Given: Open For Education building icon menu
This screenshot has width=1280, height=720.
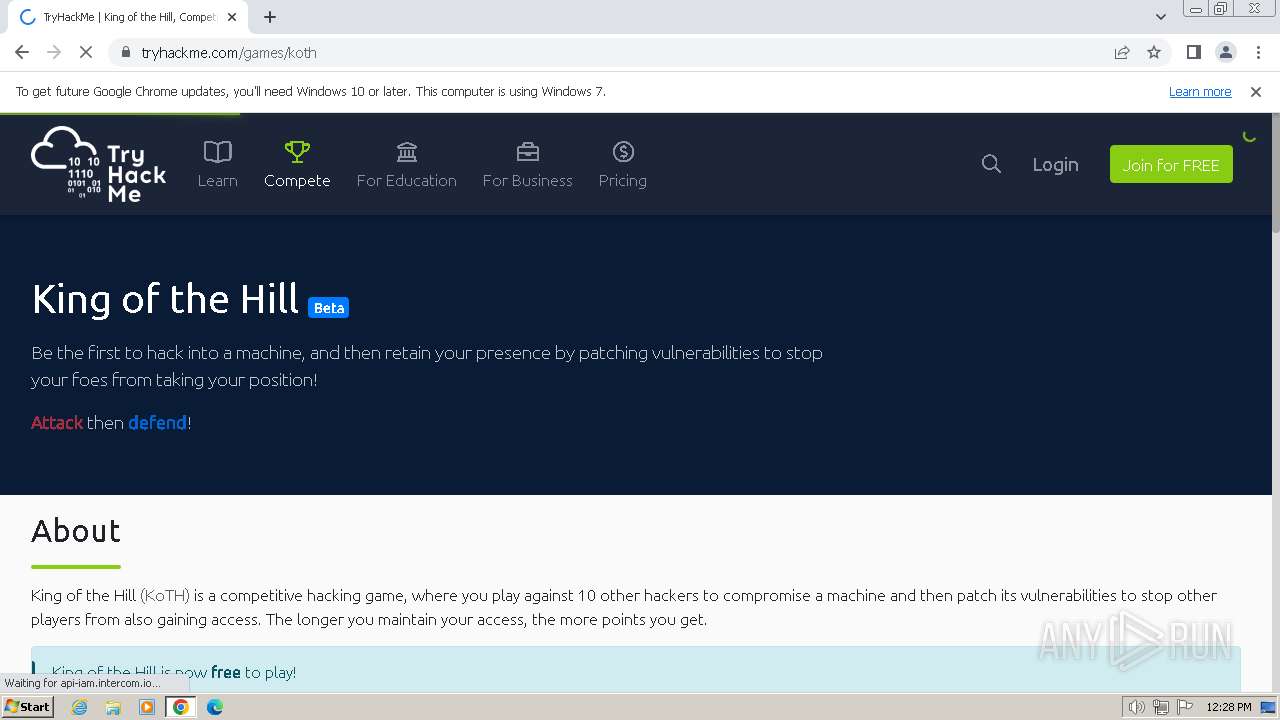Looking at the screenshot, I should [x=406, y=165].
